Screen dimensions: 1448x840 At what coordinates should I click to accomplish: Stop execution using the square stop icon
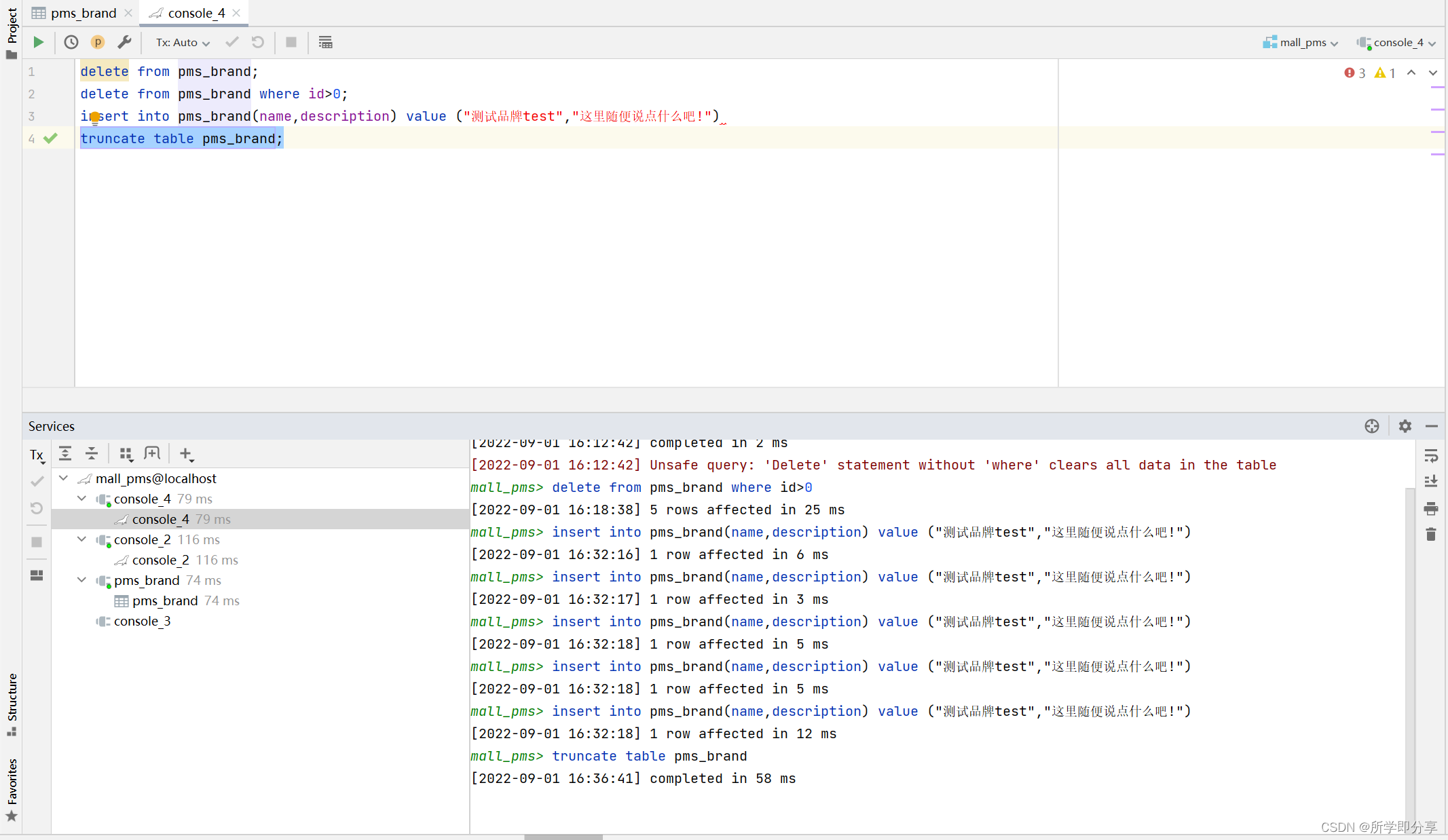pyautogui.click(x=291, y=42)
